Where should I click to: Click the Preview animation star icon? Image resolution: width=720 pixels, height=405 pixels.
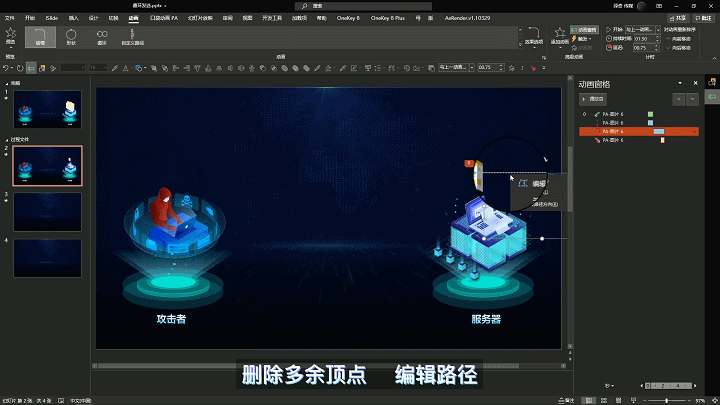coord(11,36)
